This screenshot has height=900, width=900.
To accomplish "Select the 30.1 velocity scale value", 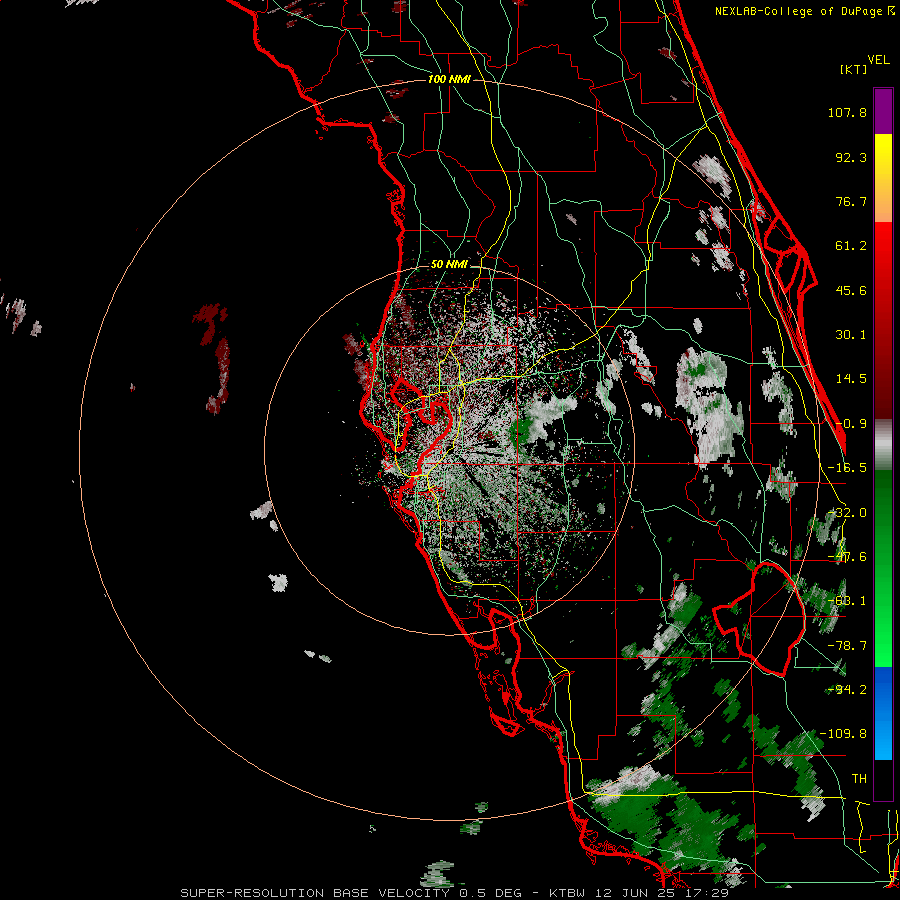I will pos(851,335).
